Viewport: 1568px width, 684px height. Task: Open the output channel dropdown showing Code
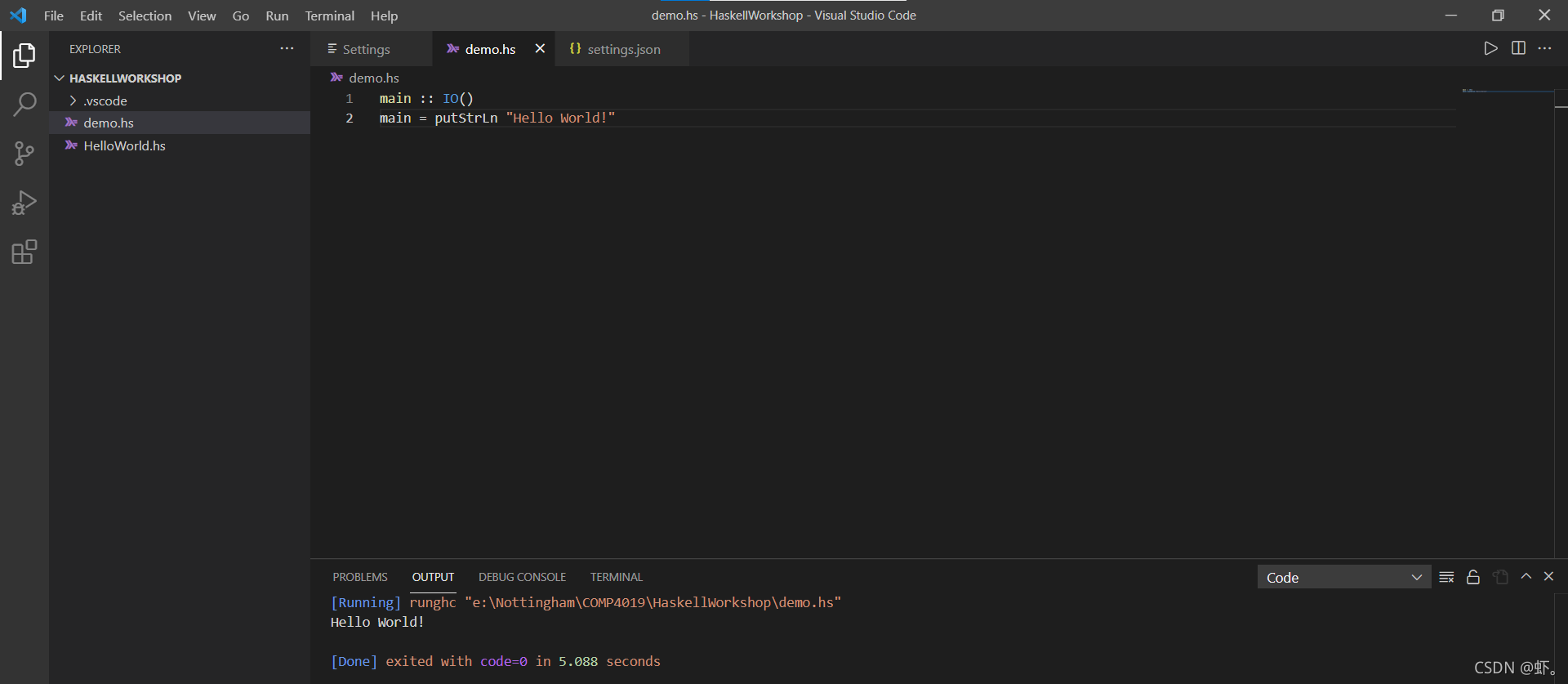click(1343, 577)
